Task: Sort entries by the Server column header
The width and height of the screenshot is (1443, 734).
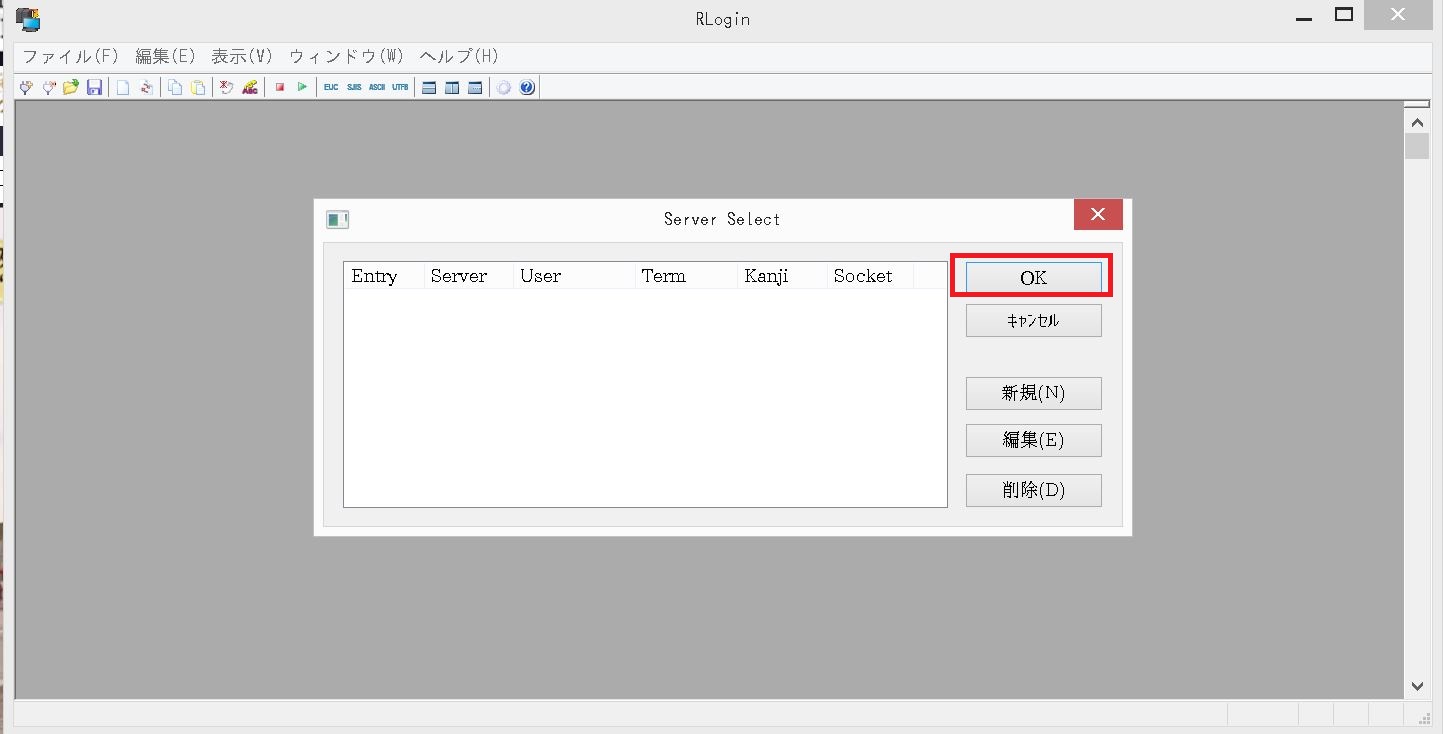Action: [458, 275]
